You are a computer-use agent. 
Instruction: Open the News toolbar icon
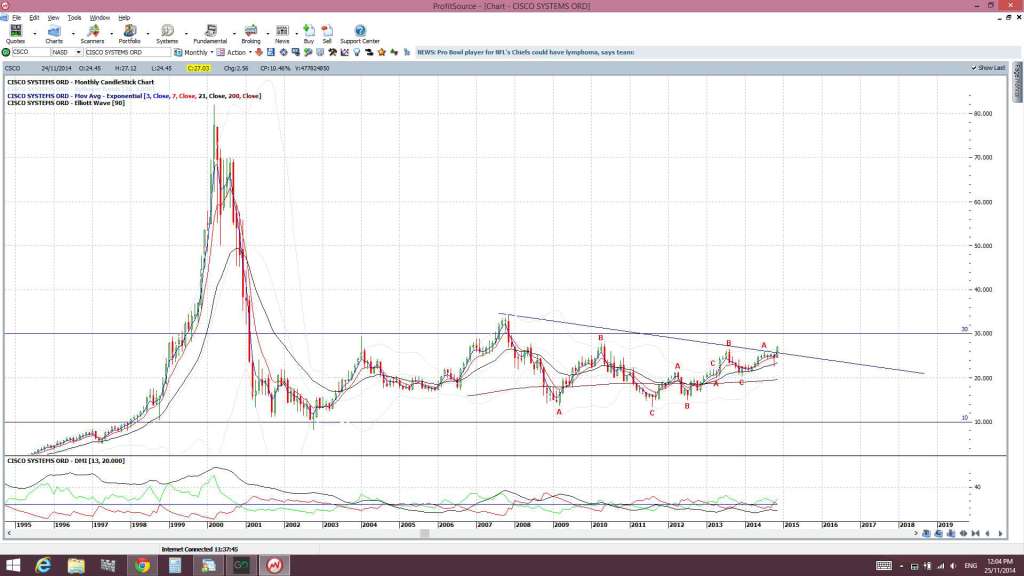pos(282,34)
